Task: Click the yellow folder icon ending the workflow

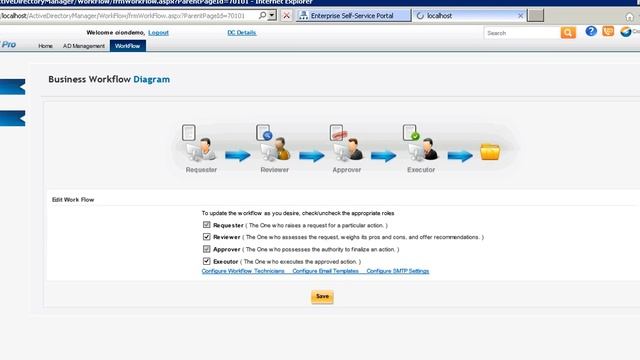Action: 490,152
